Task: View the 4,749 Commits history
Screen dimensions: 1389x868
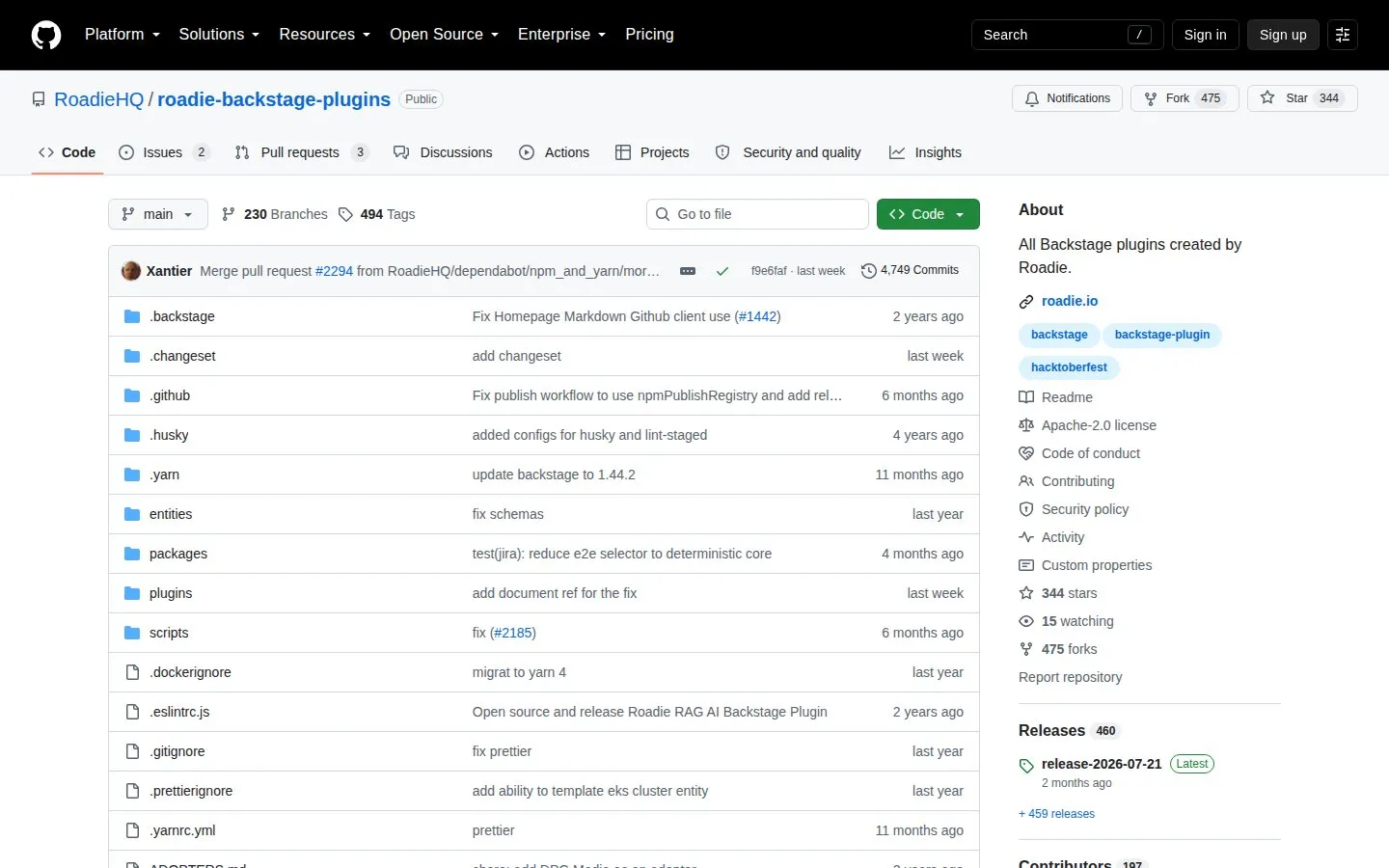Action: (x=910, y=271)
